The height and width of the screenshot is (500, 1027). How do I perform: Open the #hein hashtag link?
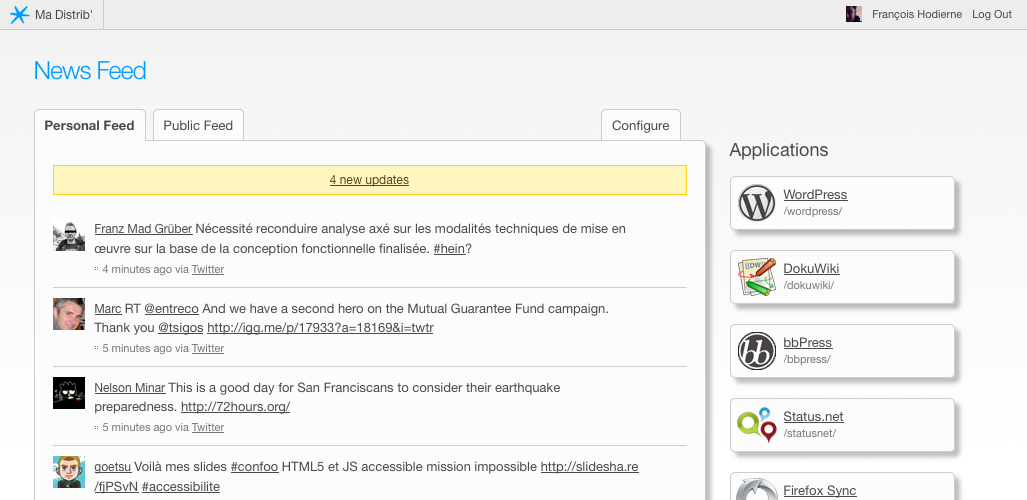click(448, 249)
